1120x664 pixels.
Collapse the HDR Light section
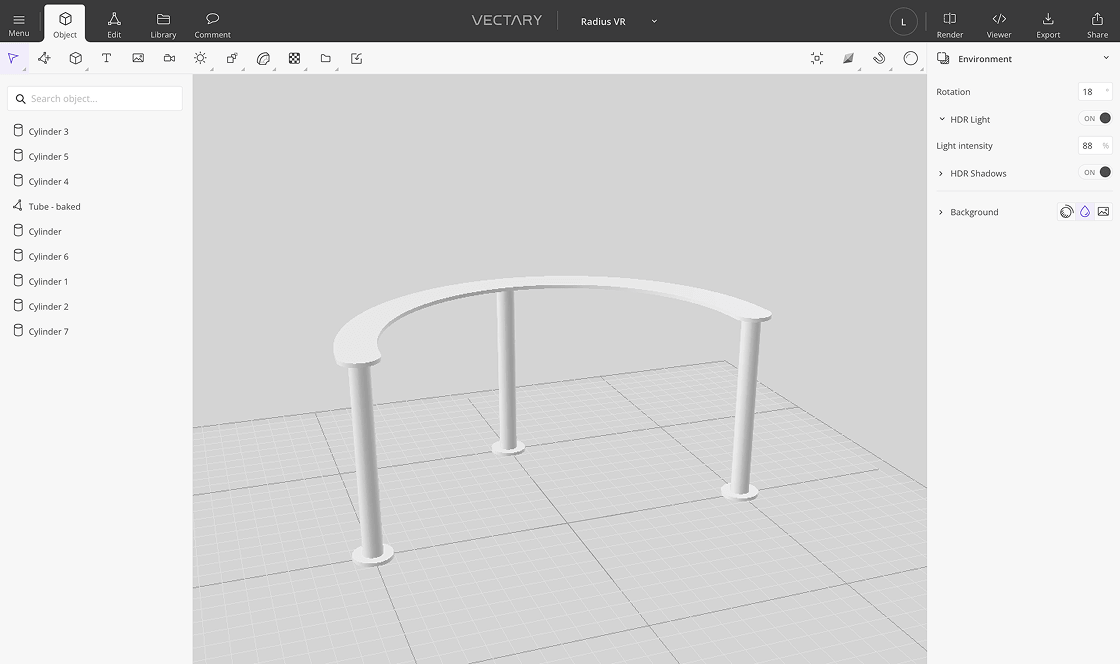(x=941, y=119)
